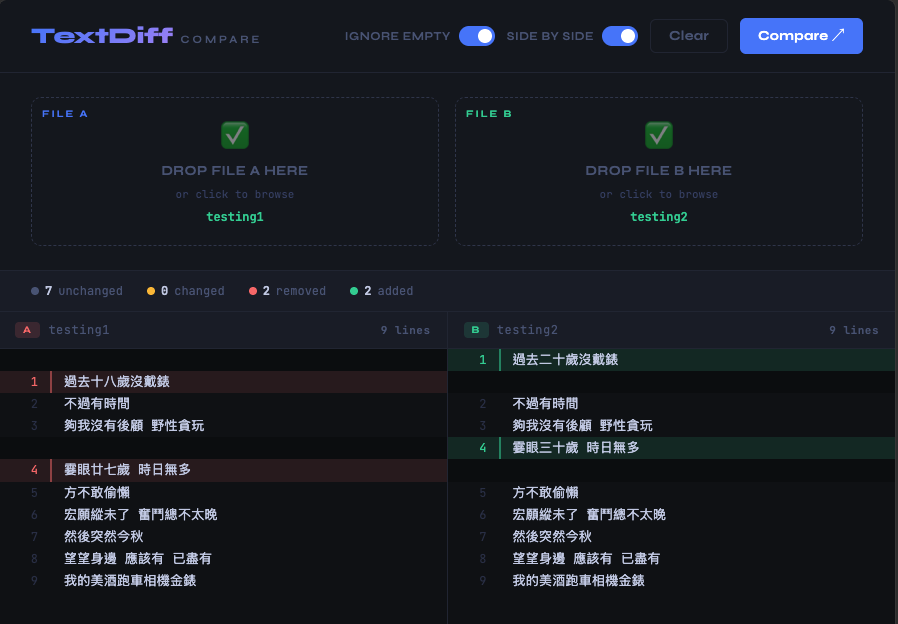Click the green checkmark in File B
Image resolution: width=898 pixels, height=624 pixels.
click(658, 135)
